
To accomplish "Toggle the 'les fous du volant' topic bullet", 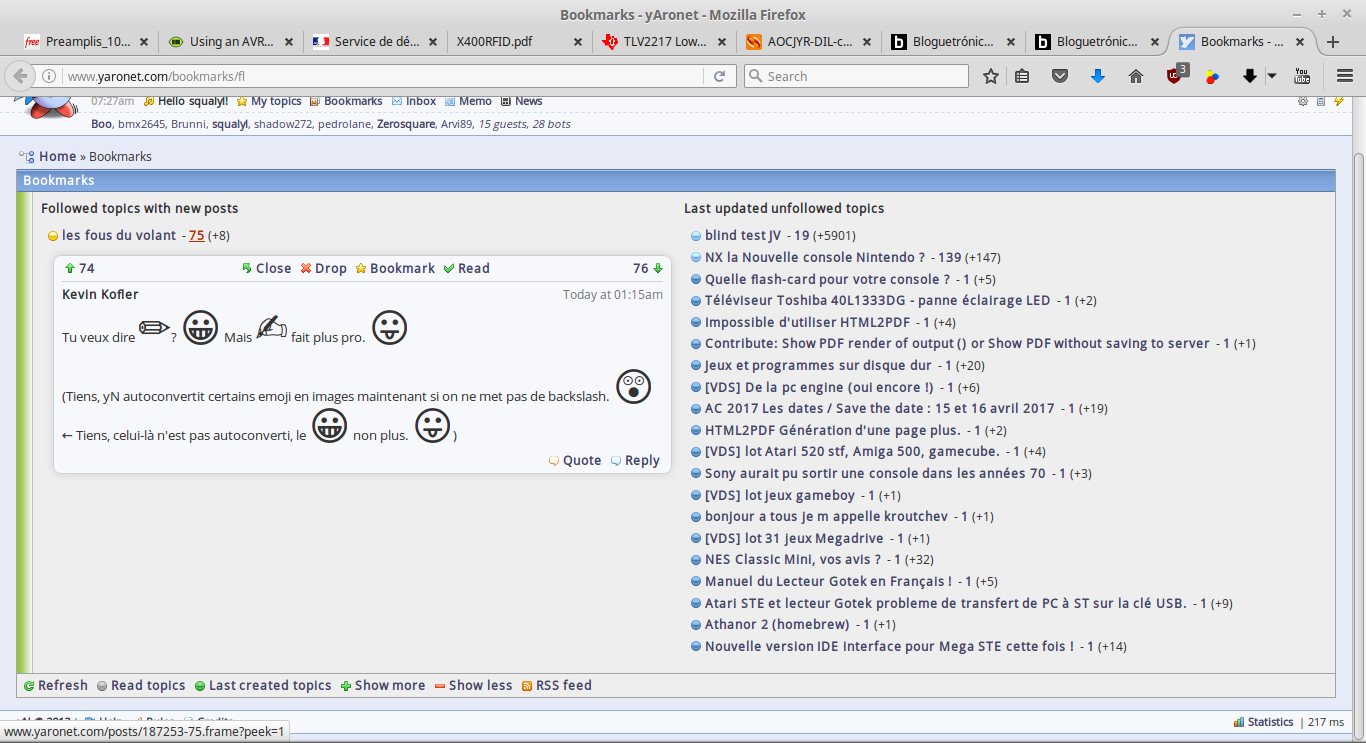I will (53, 236).
